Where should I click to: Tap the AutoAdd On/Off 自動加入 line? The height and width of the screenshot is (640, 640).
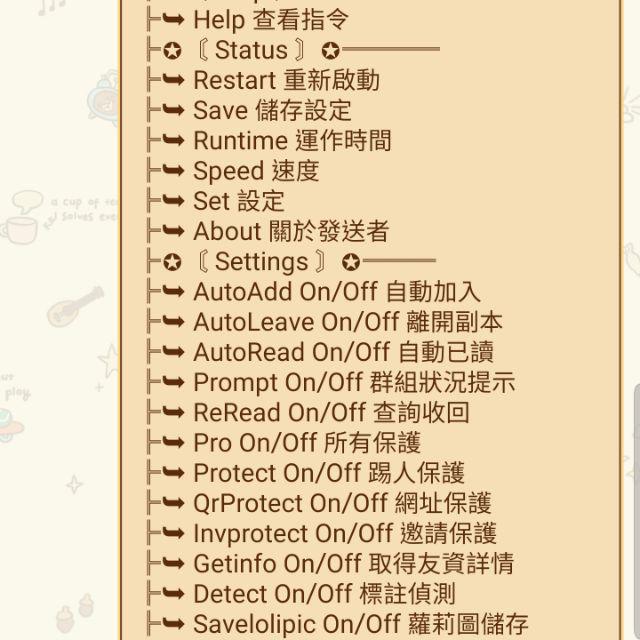pos(313,292)
